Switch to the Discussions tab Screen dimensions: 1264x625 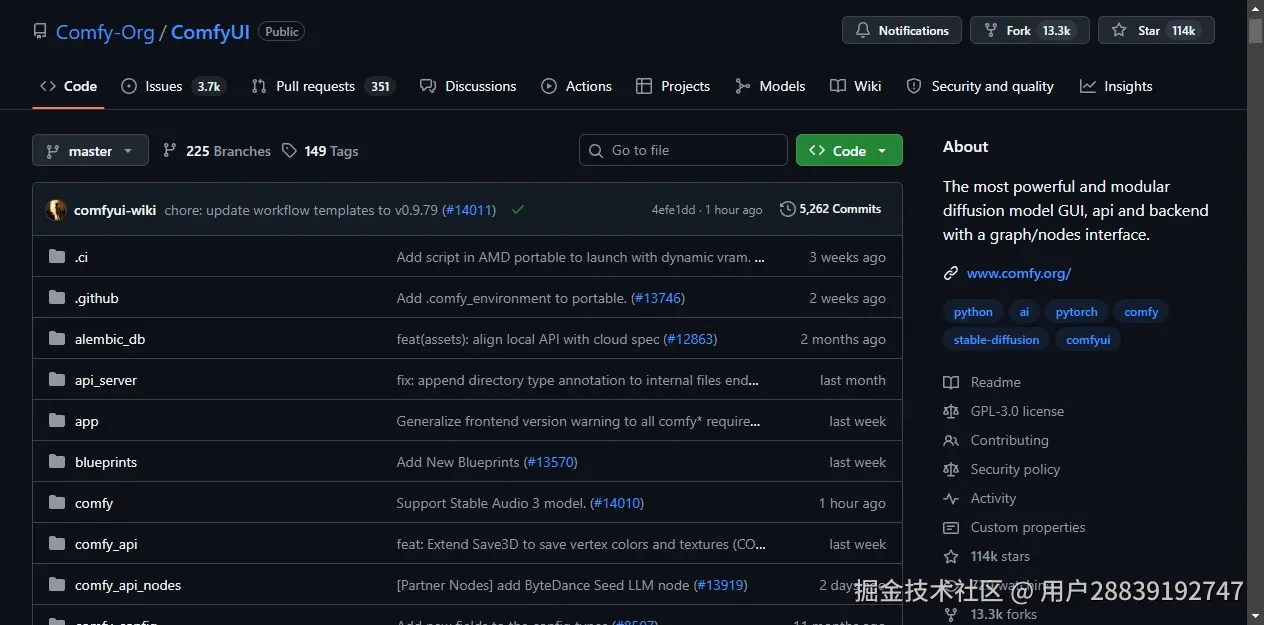(468, 86)
